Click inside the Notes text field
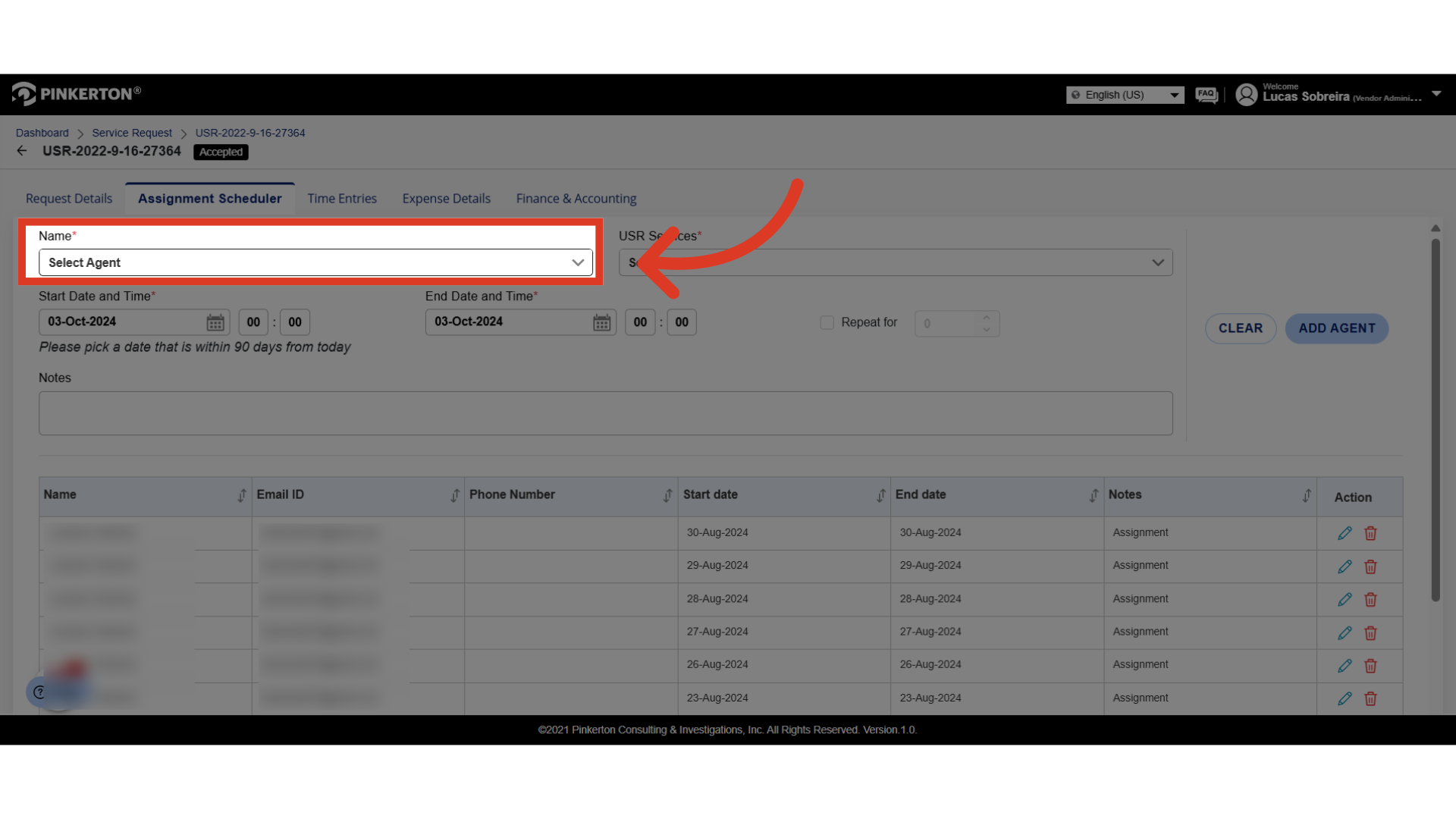The height and width of the screenshot is (819, 1456). [x=605, y=413]
